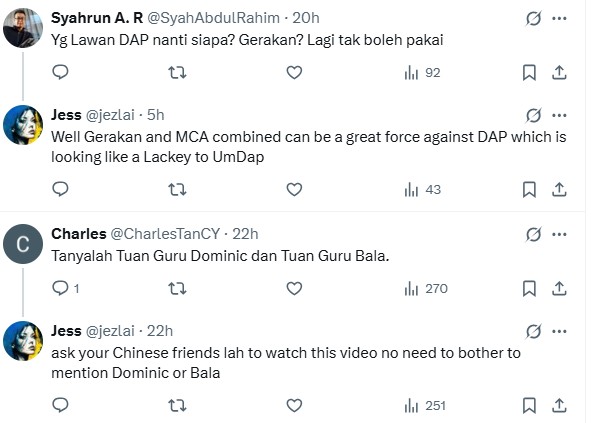Viewport: 591px width, 423px height.
Task: Open Charles's letter C avatar
Action: 23,244
